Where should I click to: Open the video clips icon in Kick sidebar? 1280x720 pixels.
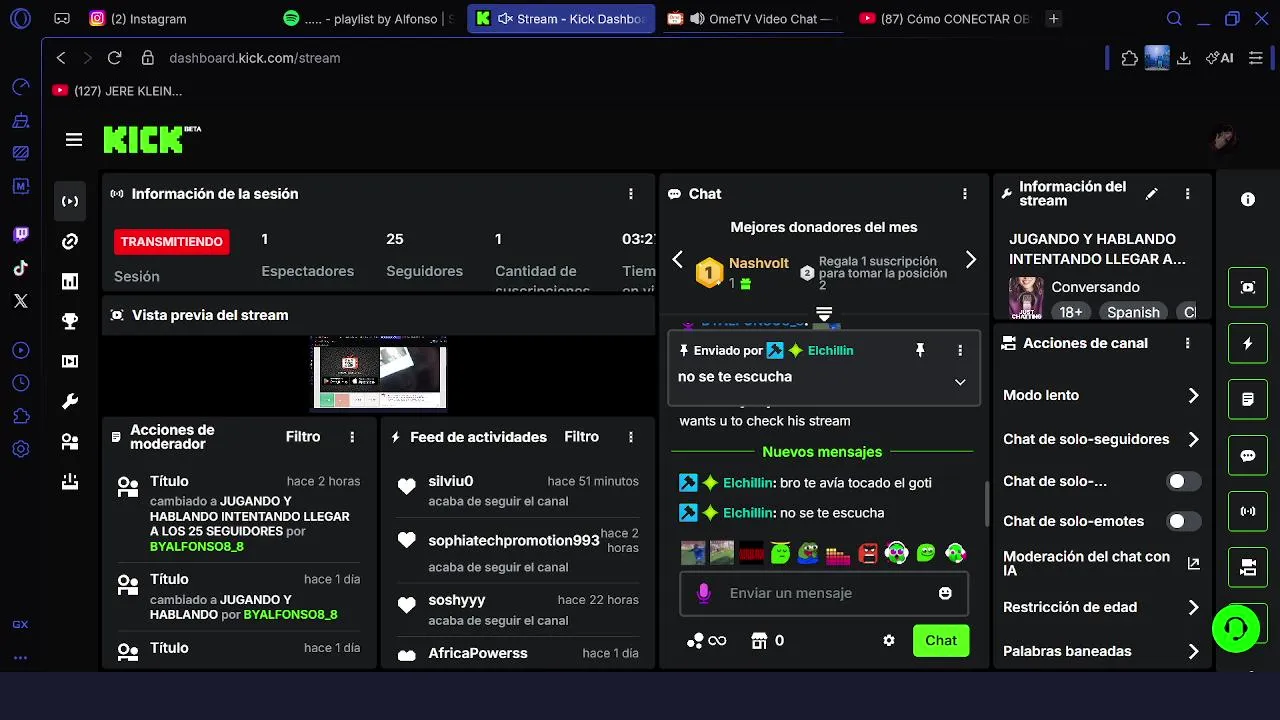[70, 361]
